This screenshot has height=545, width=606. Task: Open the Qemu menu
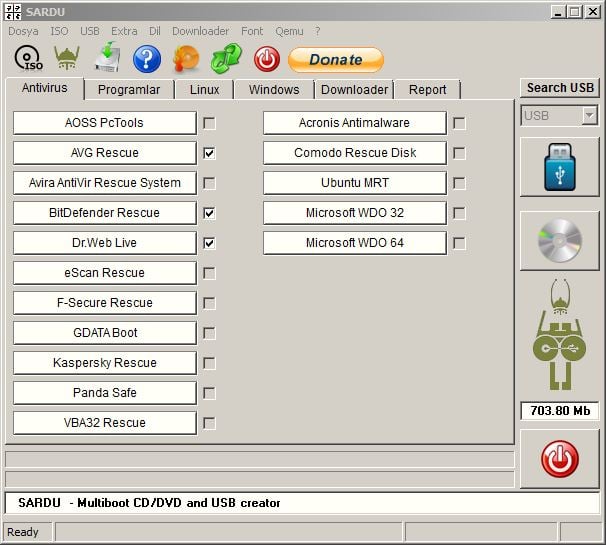coord(289,31)
